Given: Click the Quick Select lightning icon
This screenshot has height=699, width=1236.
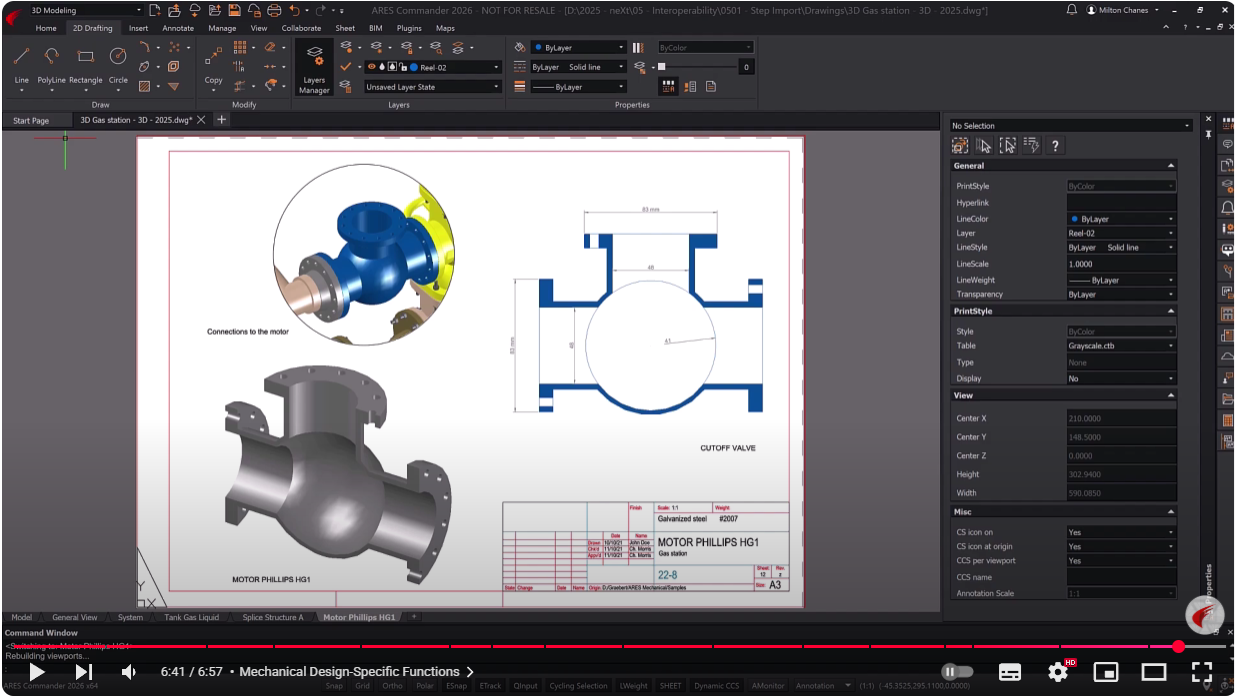Looking at the screenshot, I should pos(1031,146).
